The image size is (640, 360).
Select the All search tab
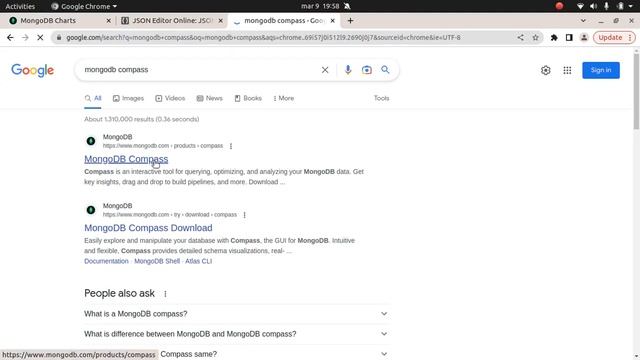pyautogui.click(x=93, y=98)
